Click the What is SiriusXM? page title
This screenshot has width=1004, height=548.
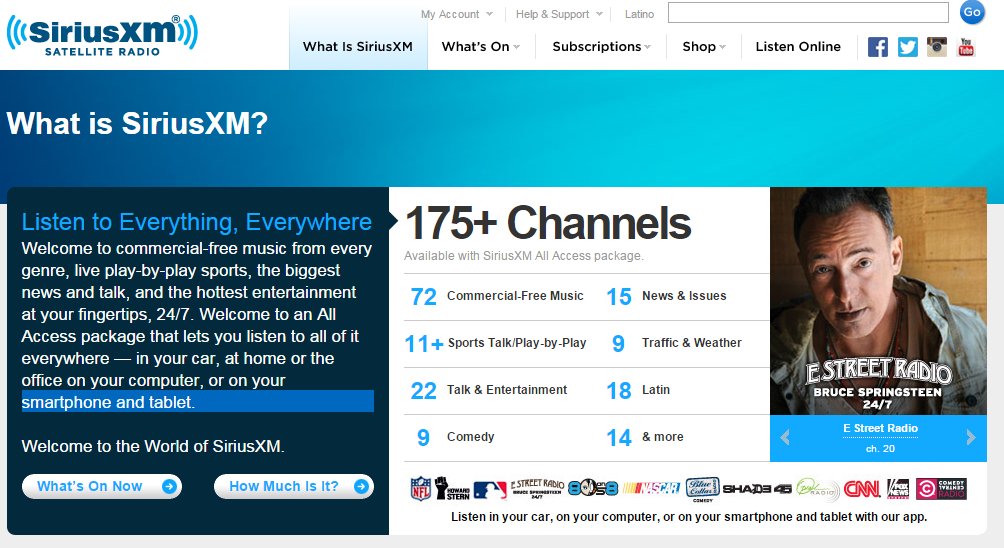point(137,124)
